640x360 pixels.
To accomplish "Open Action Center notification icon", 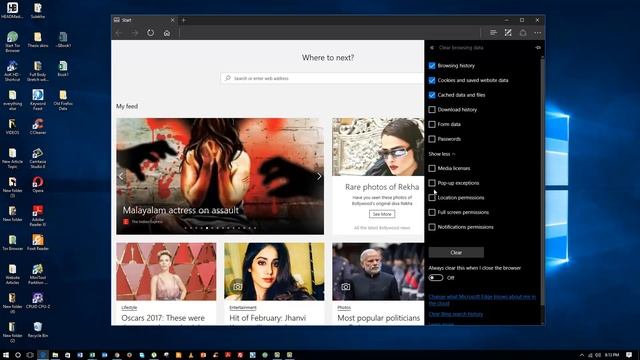I will pyautogui.click(x=629, y=355).
